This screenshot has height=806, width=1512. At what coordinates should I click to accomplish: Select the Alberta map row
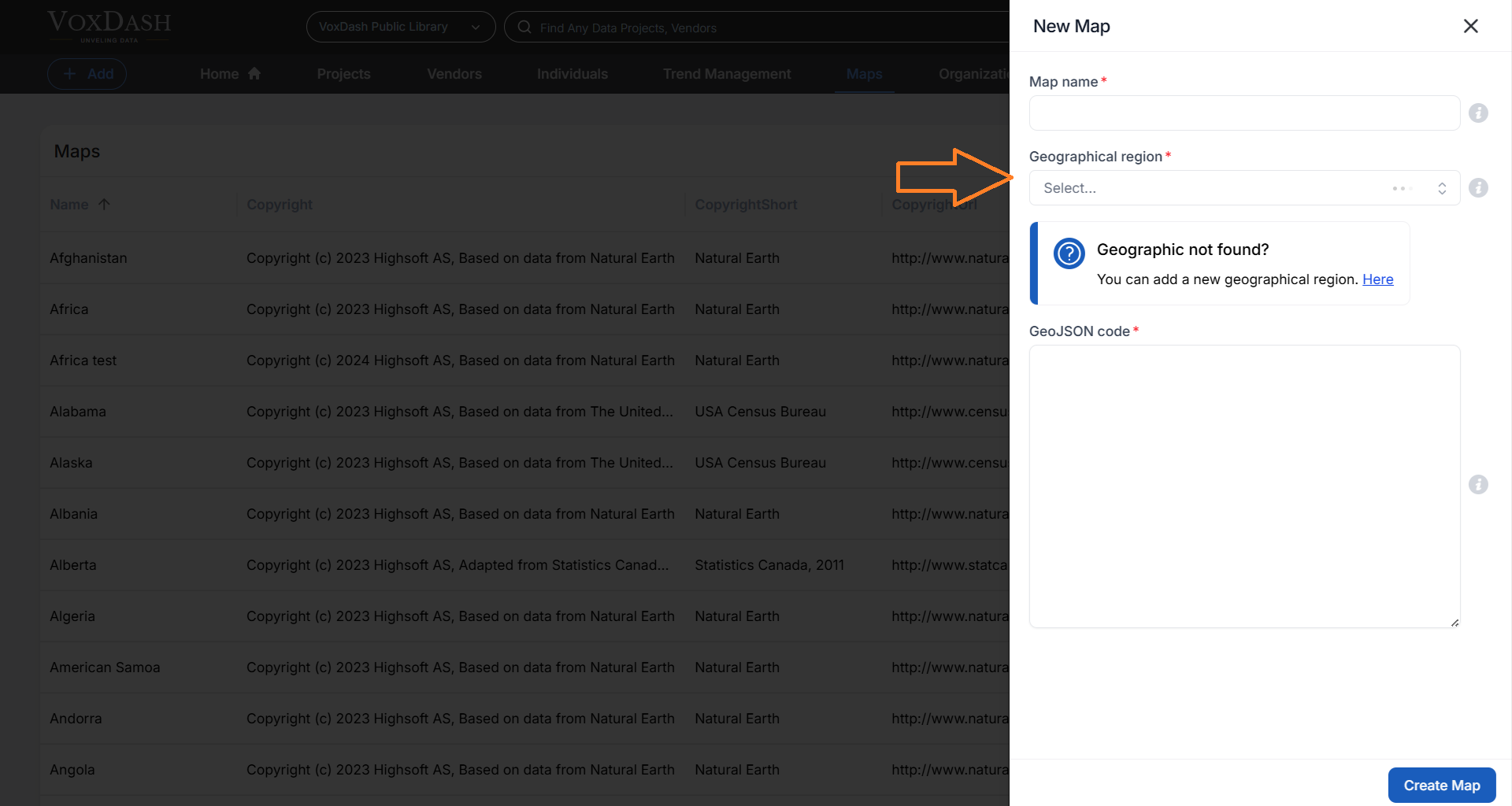pyautogui.click(x=524, y=565)
